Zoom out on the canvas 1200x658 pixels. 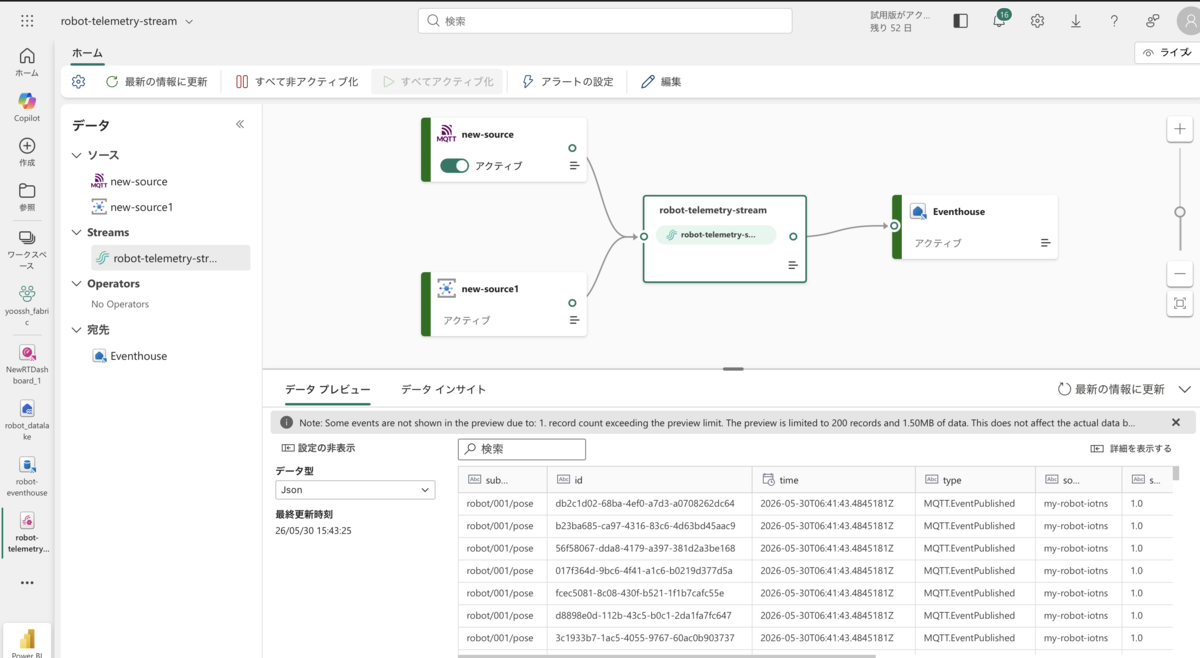point(1180,273)
